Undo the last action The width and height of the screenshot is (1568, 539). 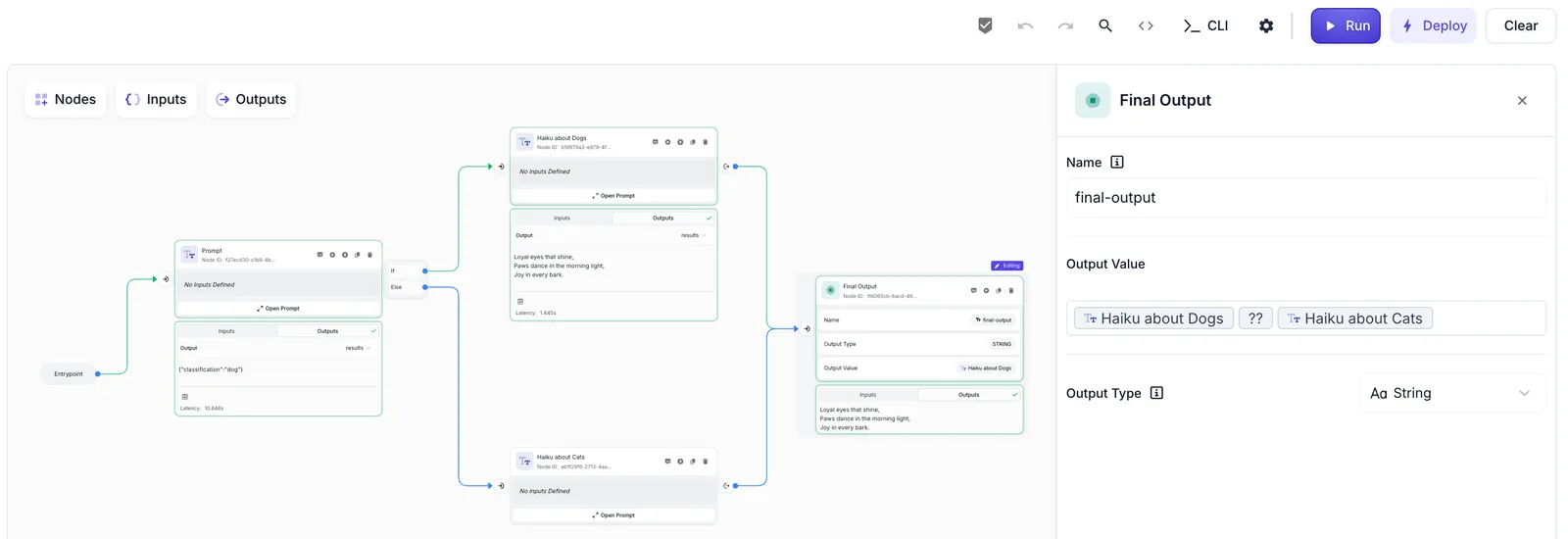[1025, 25]
